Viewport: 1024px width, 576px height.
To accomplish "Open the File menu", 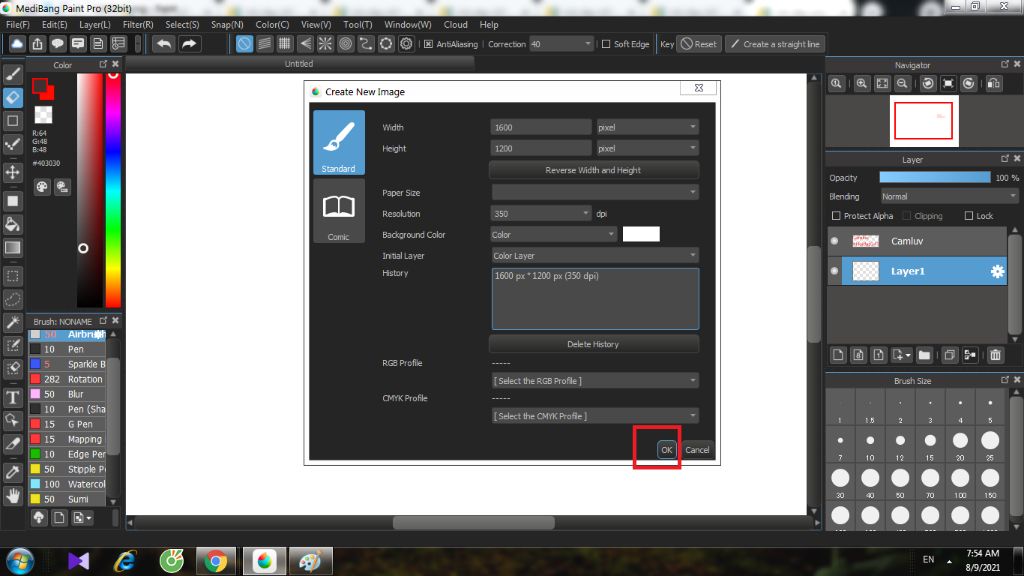I will tap(18, 24).
